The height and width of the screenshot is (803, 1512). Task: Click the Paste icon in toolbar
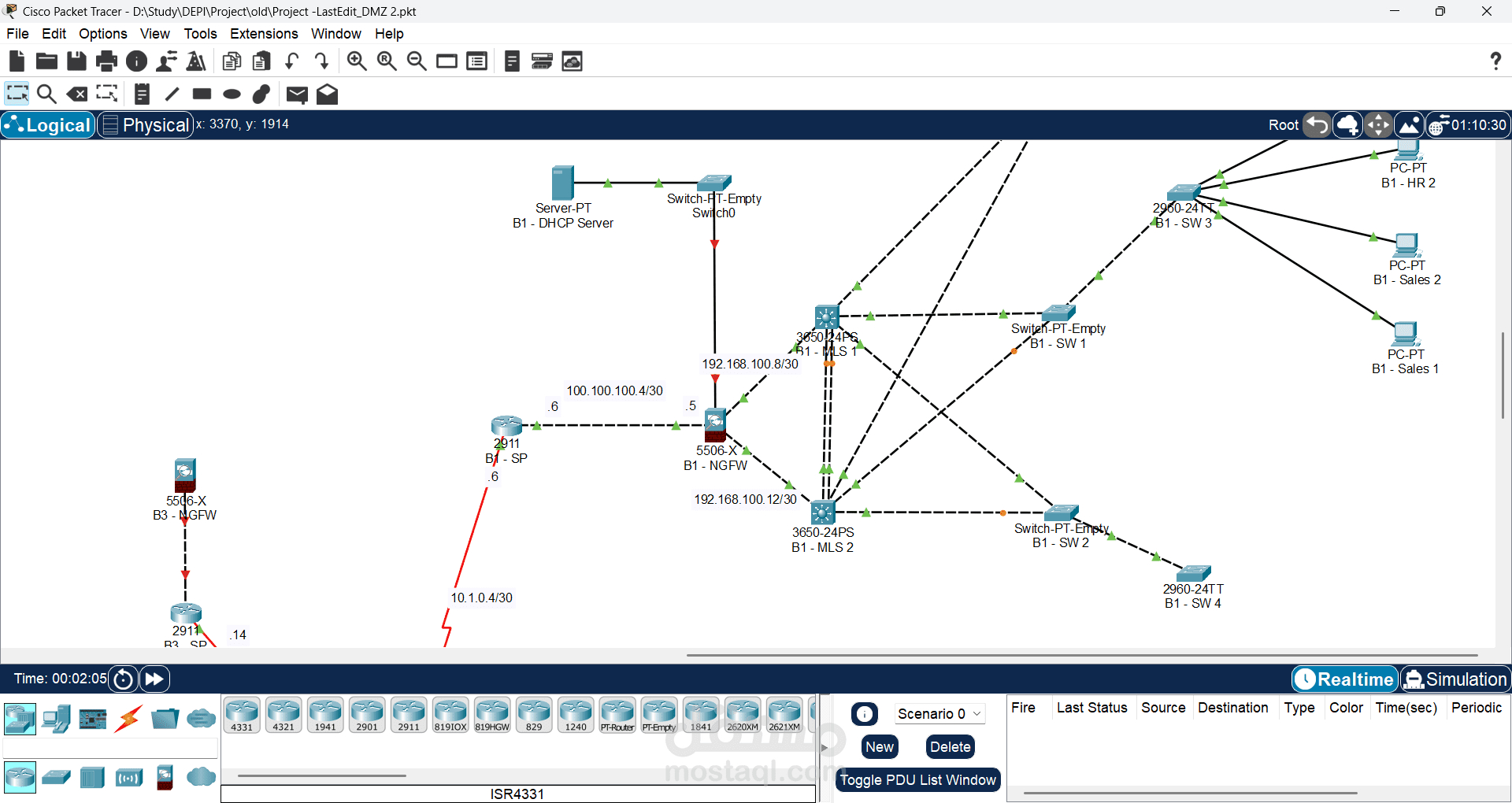tap(261, 61)
